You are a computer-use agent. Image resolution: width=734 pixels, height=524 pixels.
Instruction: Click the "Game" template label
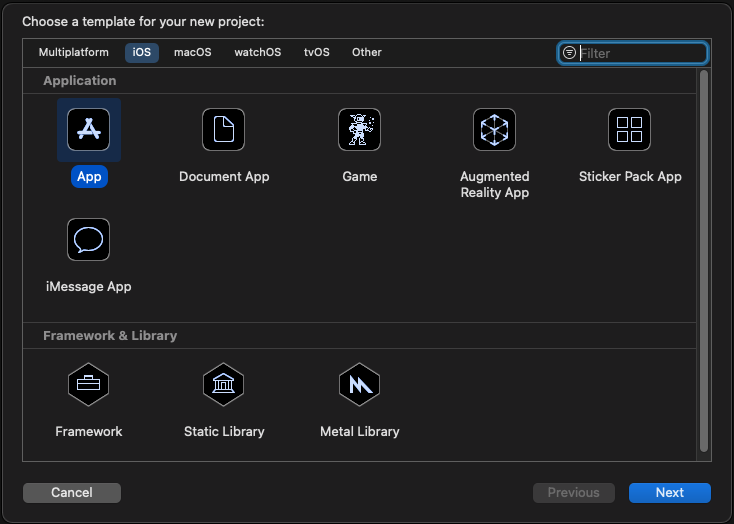[x=360, y=177]
